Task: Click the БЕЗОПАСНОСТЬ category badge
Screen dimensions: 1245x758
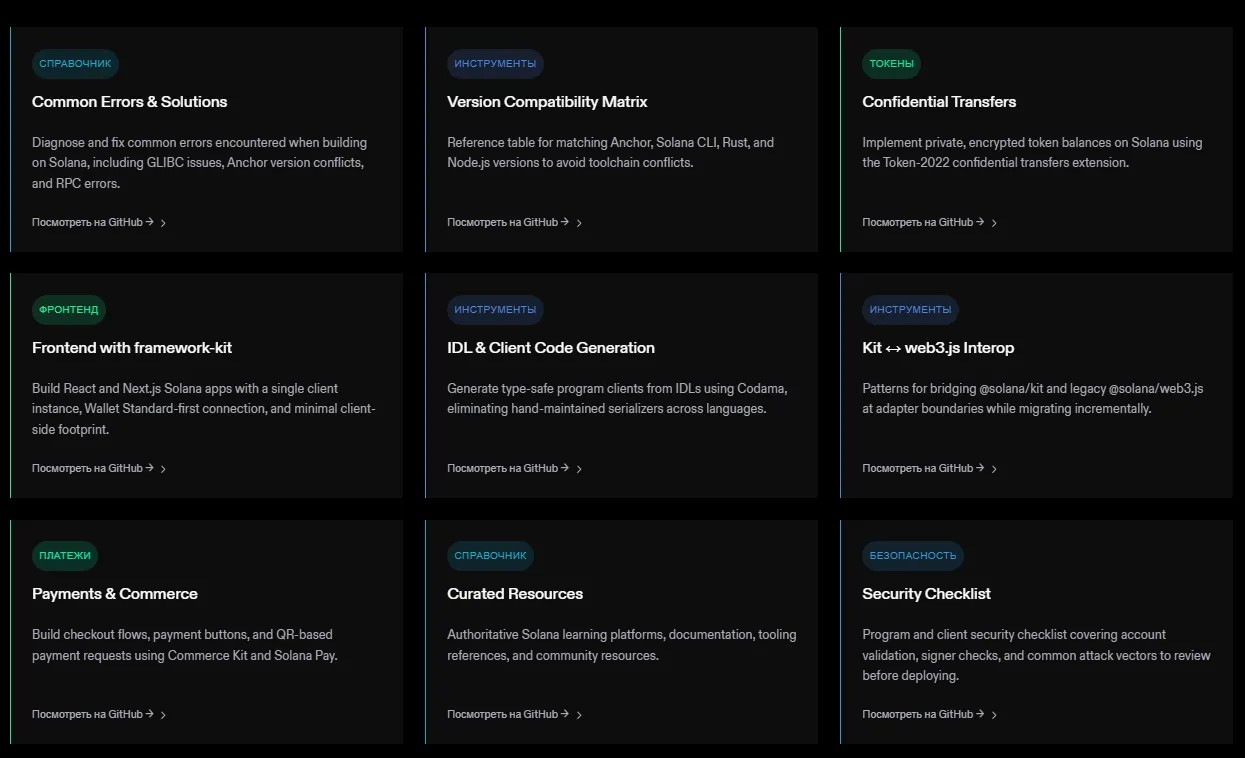Action: (x=912, y=556)
